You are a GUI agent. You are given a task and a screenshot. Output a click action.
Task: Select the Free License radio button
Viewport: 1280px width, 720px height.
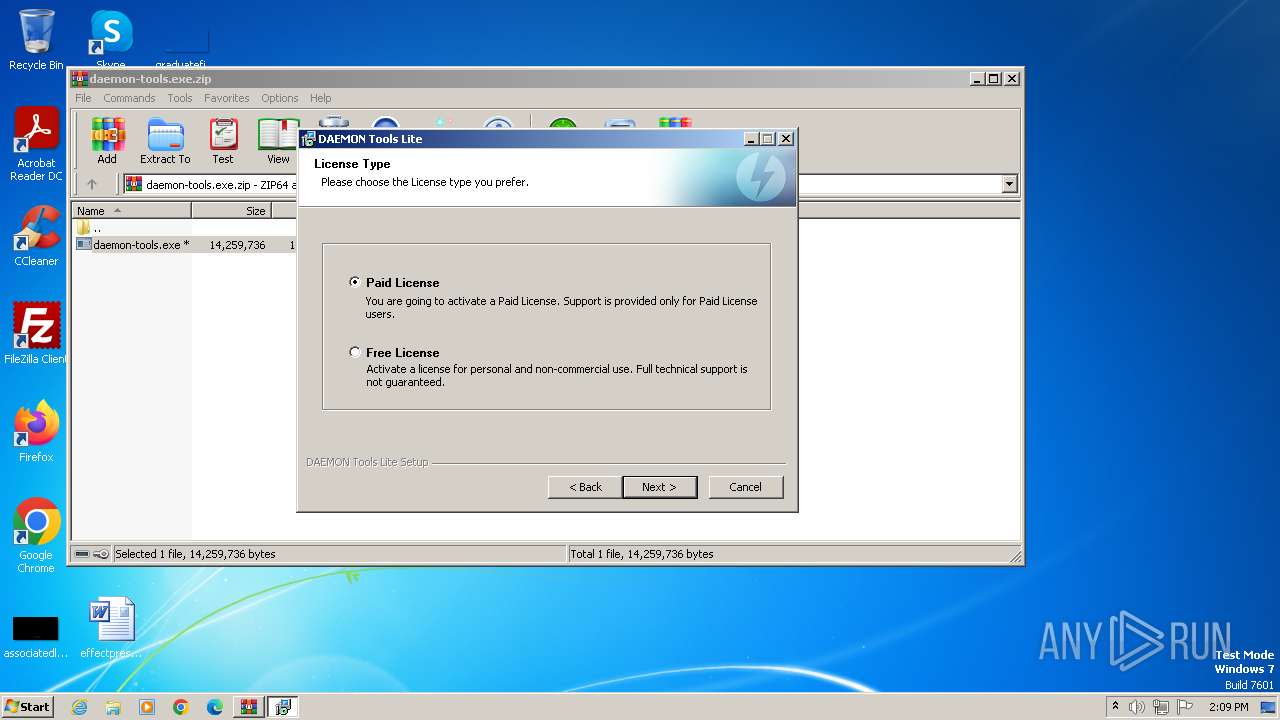[355, 352]
